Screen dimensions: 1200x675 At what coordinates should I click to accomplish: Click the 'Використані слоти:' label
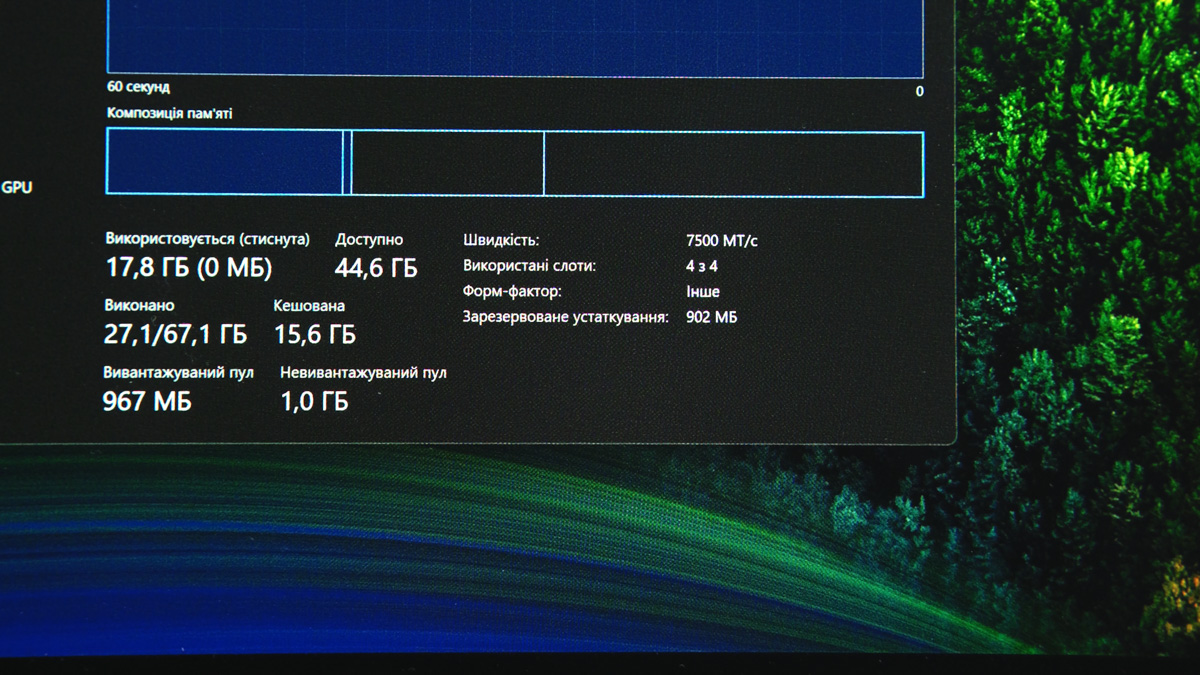point(529,266)
